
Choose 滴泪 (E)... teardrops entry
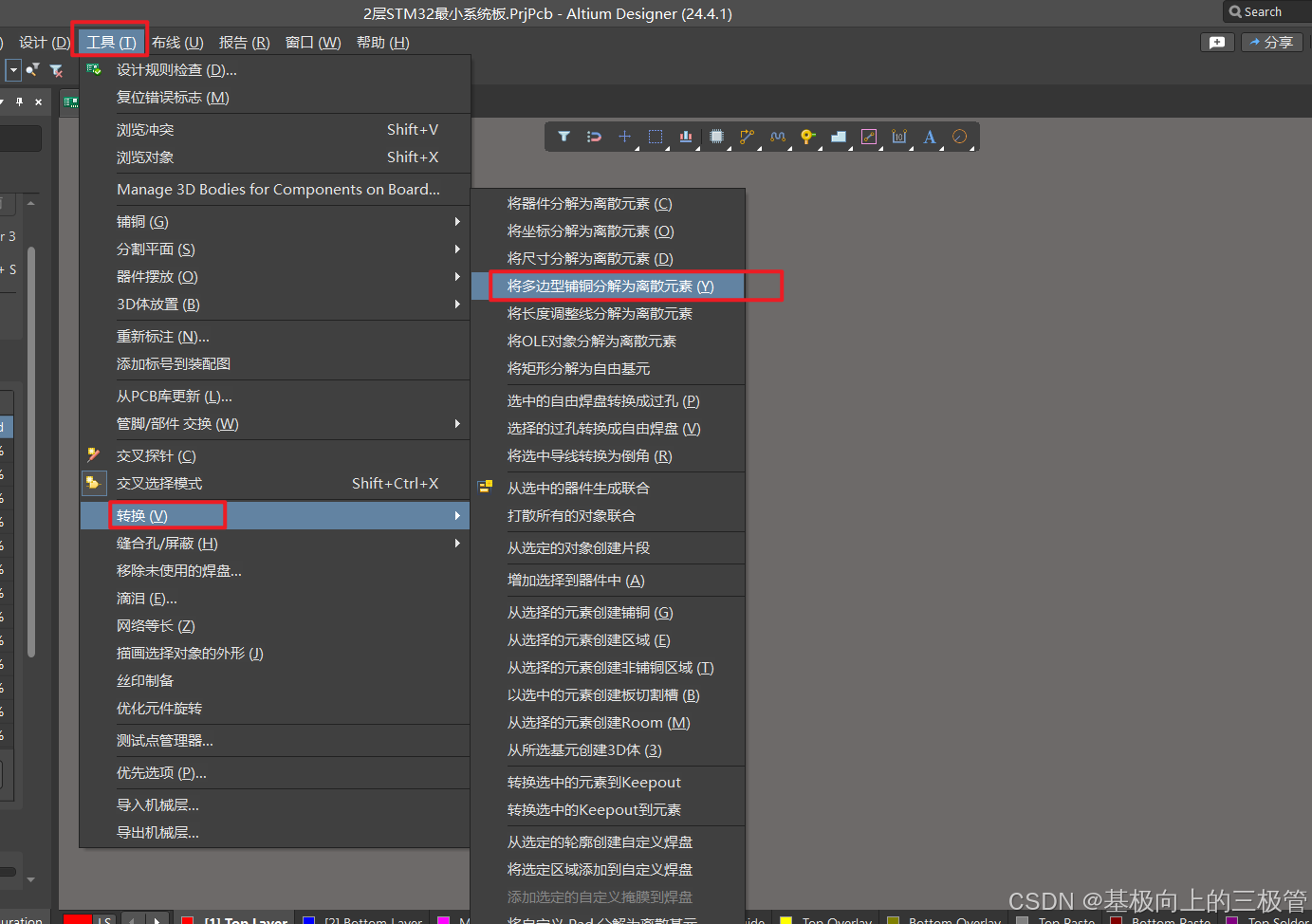pos(275,598)
